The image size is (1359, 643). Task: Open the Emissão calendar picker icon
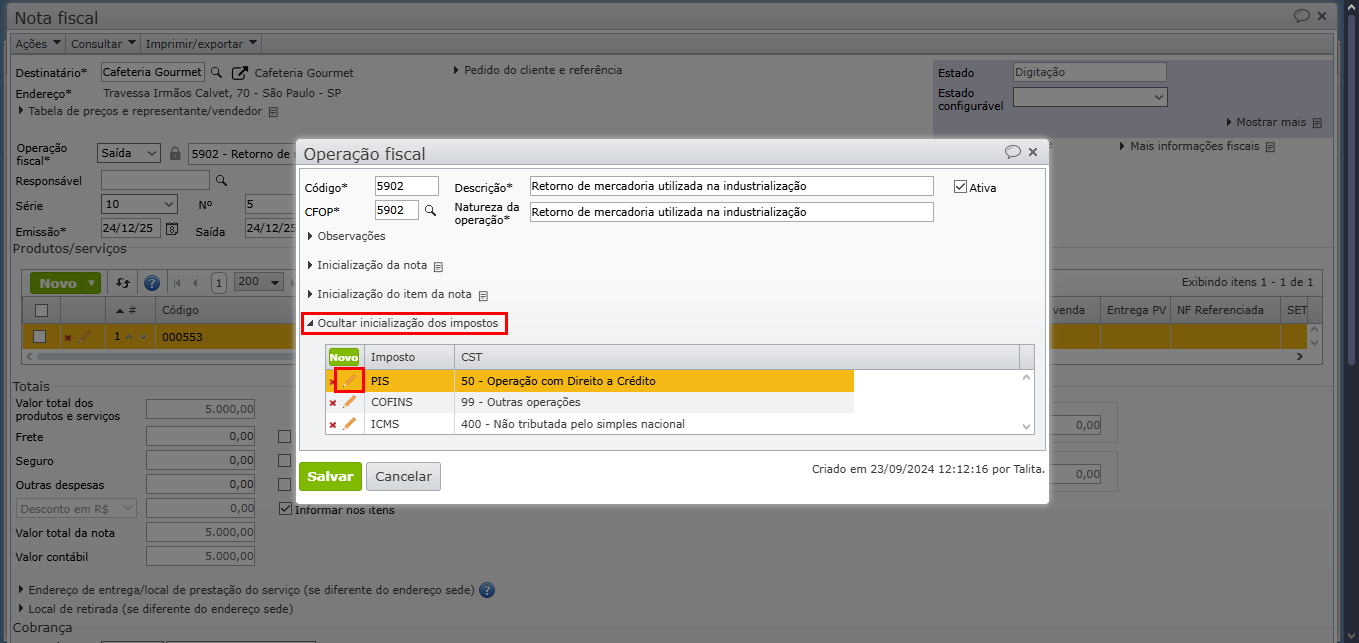point(171,229)
